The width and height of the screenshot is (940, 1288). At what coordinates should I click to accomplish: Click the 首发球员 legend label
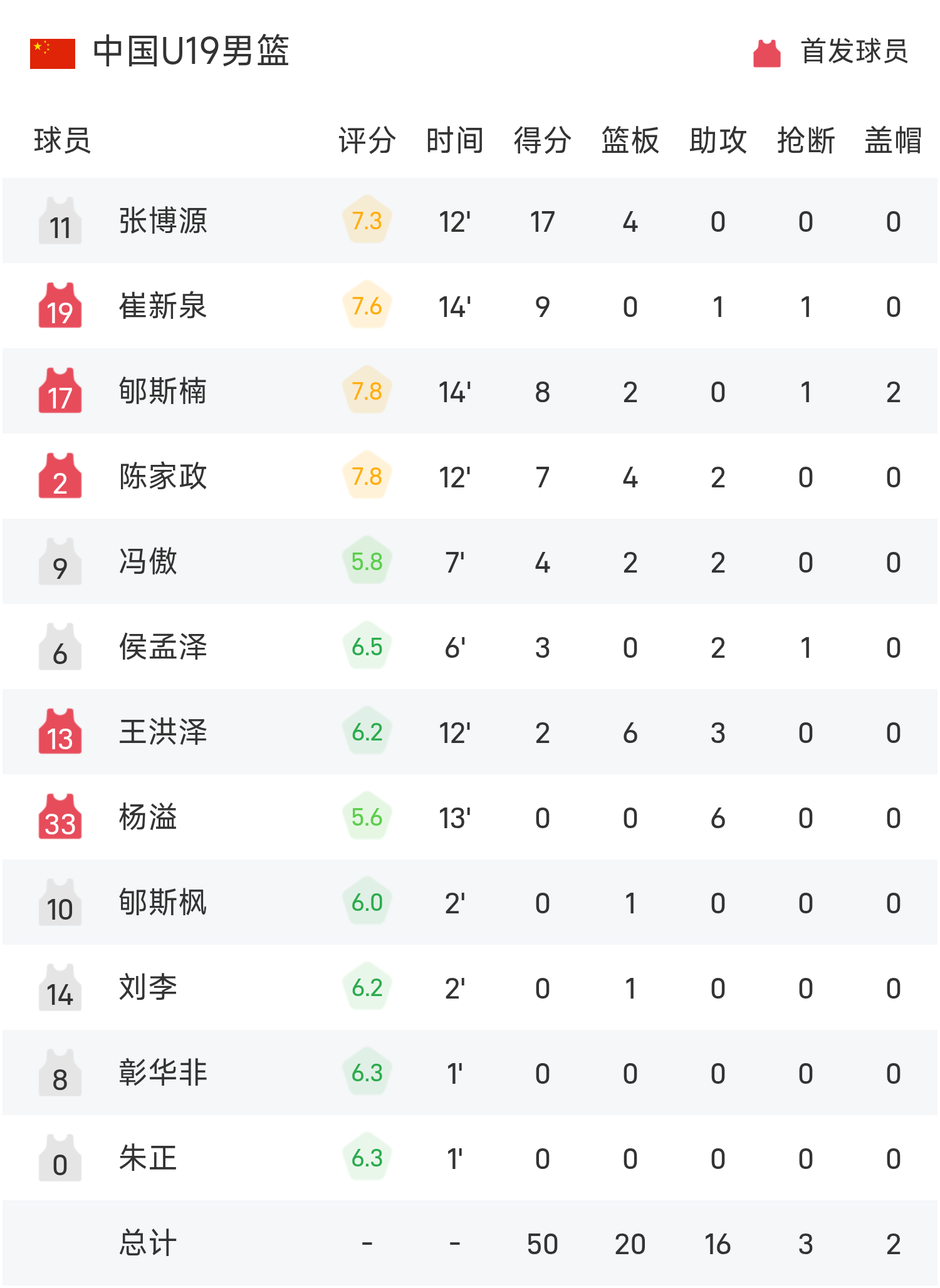(854, 51)
